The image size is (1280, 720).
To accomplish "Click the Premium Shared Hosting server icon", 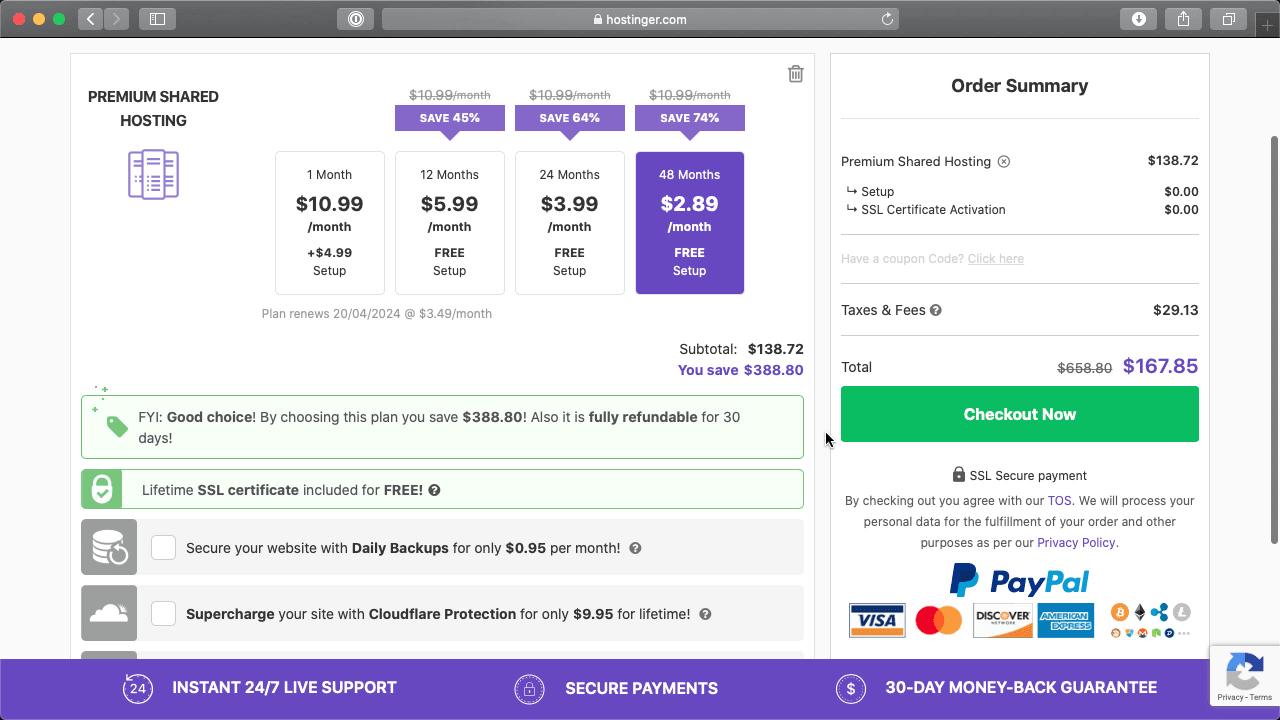I will point(153,174).
